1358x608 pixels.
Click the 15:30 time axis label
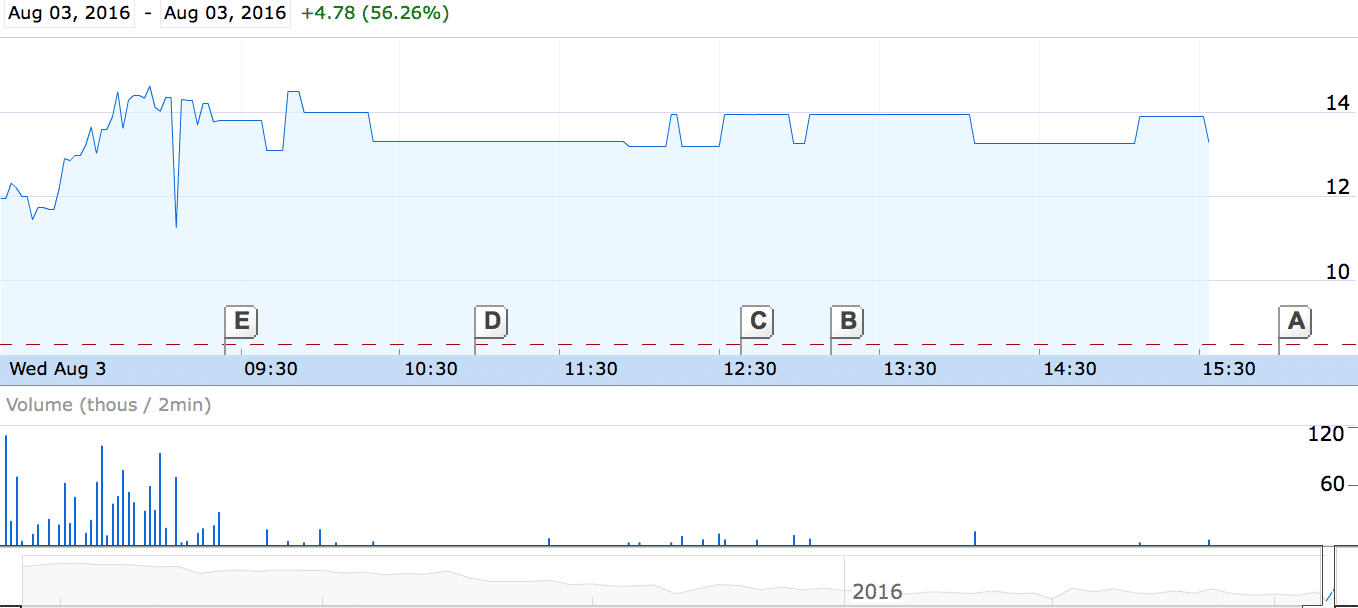tap(1229, 369)
